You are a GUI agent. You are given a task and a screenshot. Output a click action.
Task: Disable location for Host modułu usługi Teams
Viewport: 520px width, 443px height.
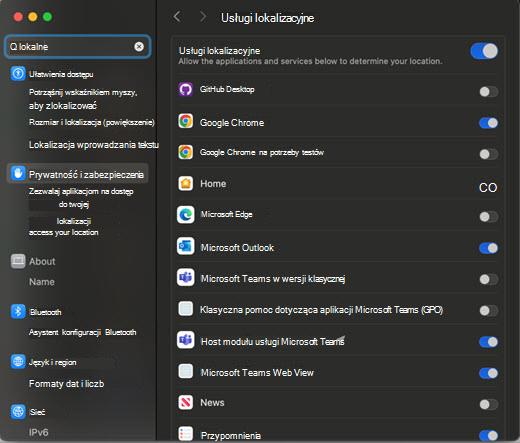click(x=489, y=342)
